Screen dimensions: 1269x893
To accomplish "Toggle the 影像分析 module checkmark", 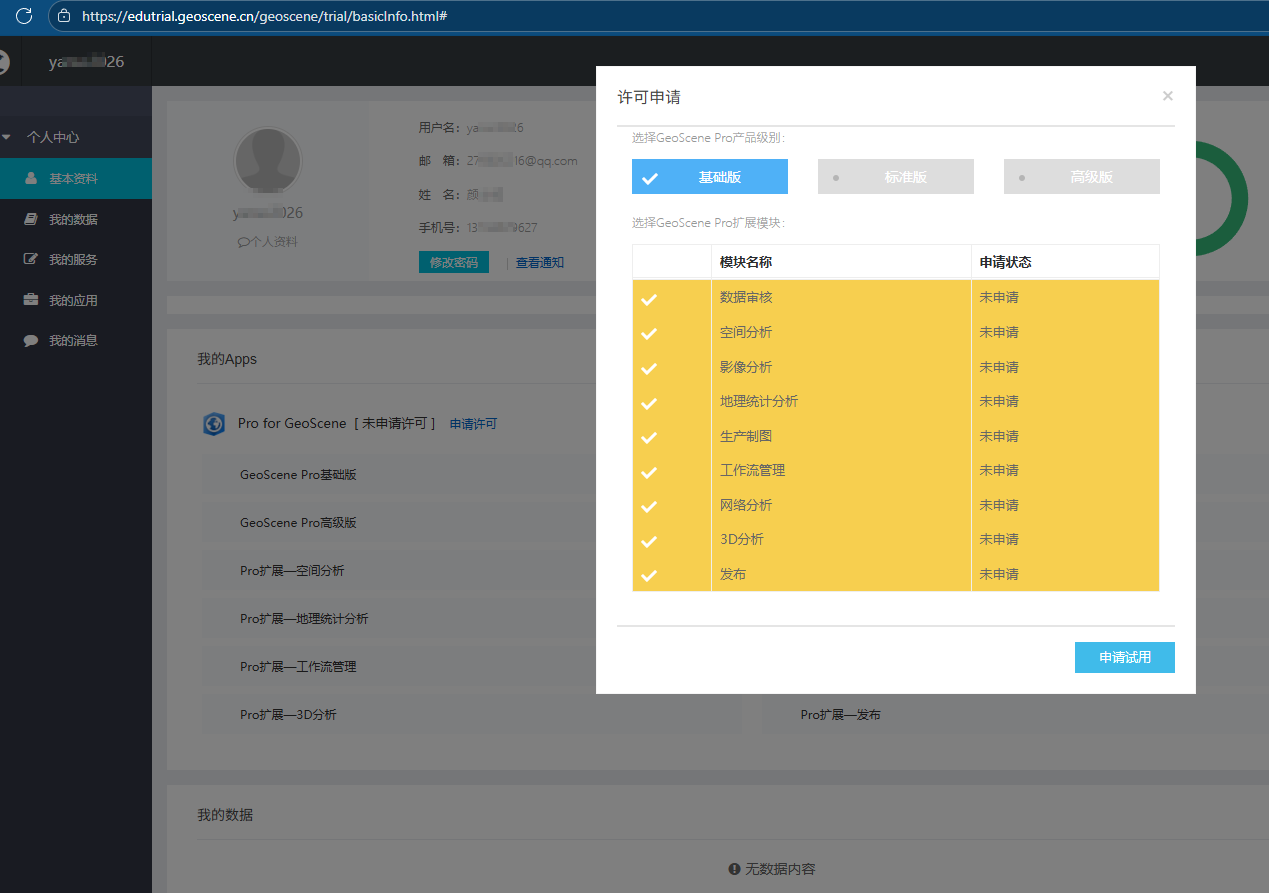I will [x=649, y=369].
